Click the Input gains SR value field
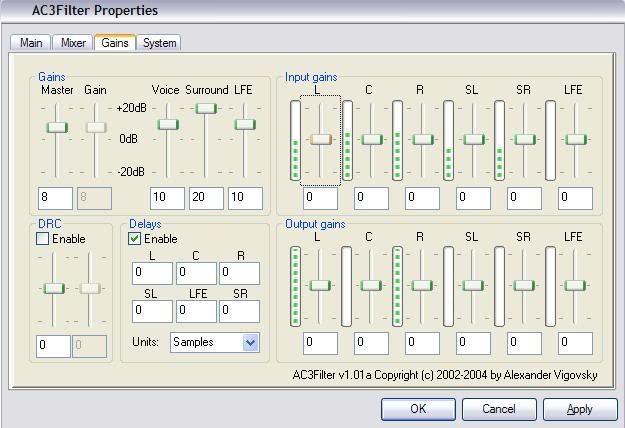 [525, 198]
